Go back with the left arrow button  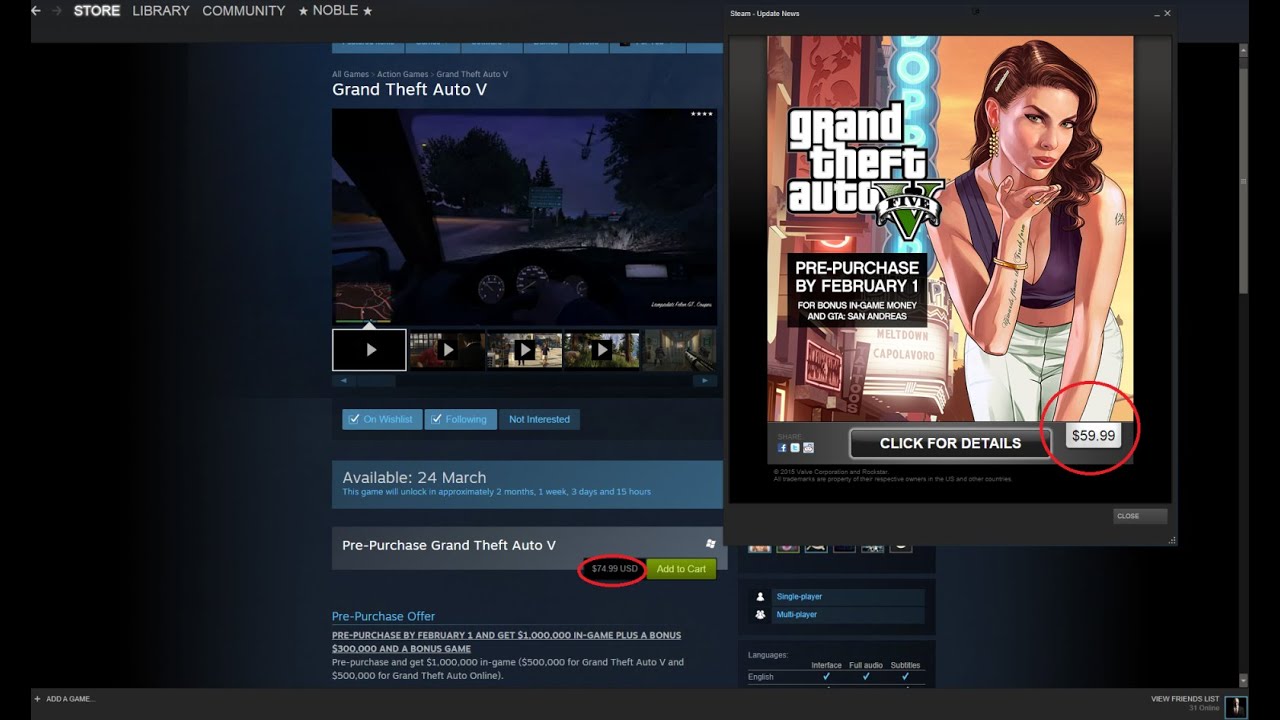pos(36,11)
